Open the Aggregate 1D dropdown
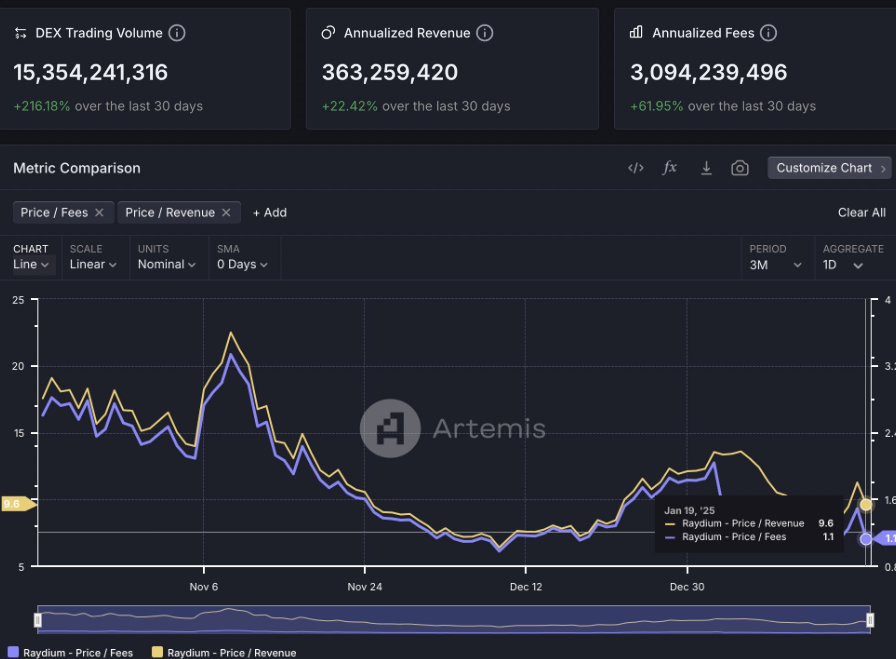This screenshot has width=896, height=659. (843, 265)
